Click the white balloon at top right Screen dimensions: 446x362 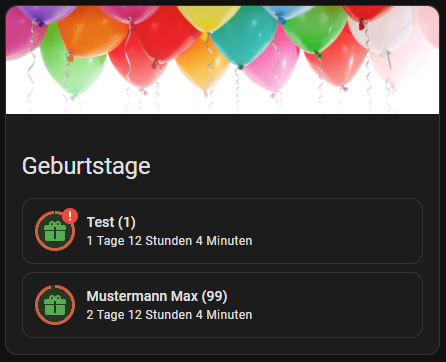click(383, 30)
